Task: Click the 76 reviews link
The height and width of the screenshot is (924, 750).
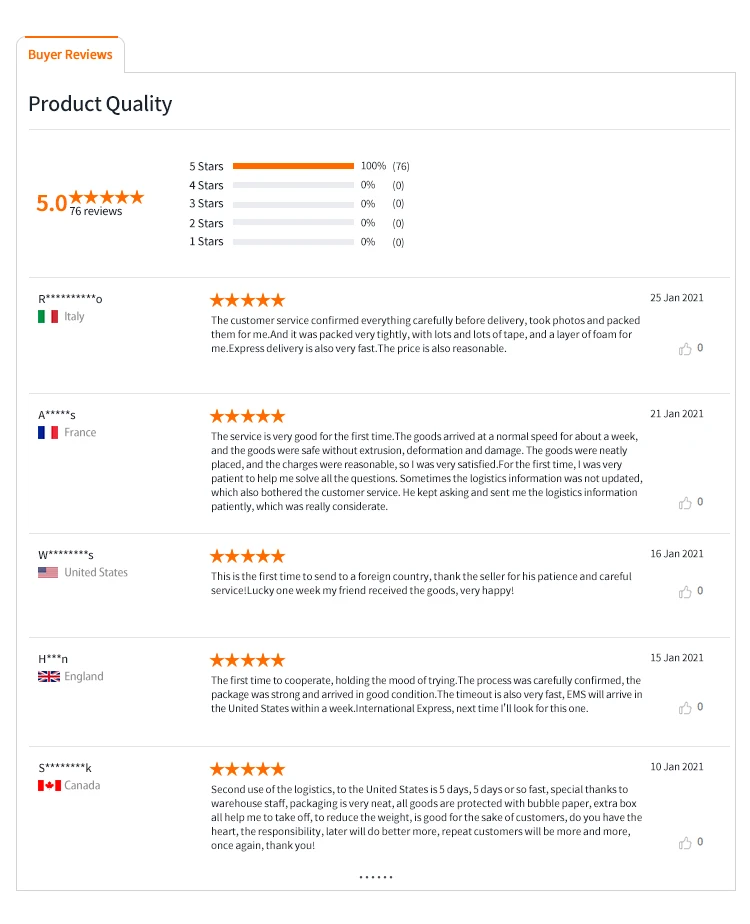Action: click(96, 212)
